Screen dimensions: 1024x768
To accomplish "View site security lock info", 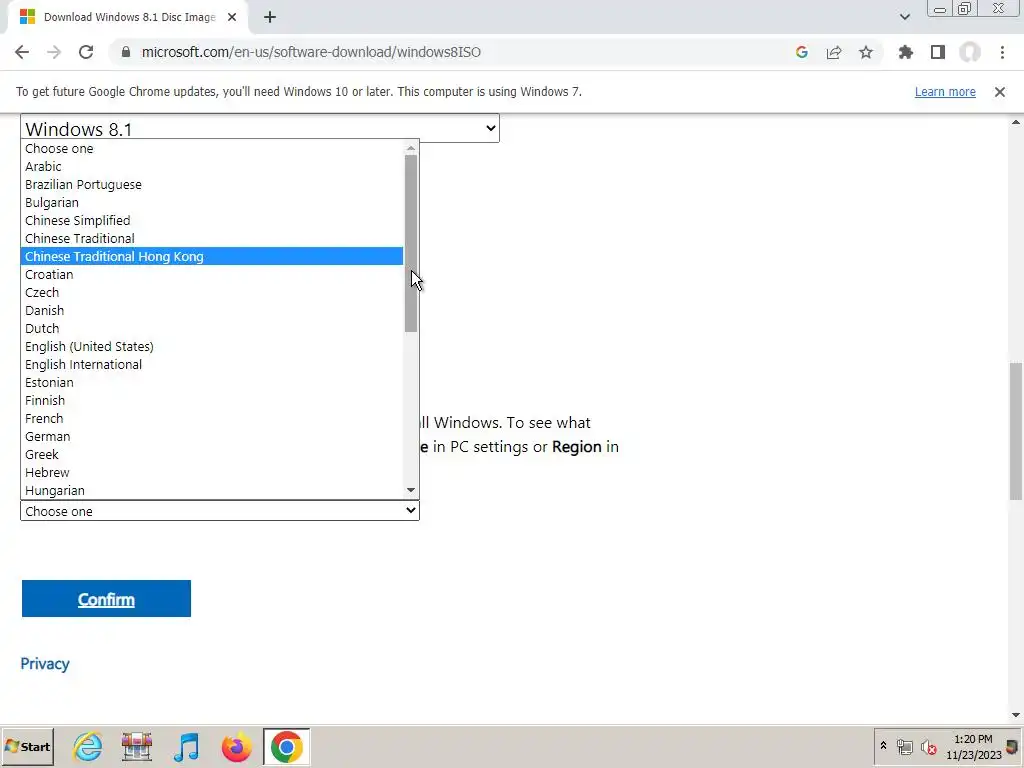I will click(126, 52).
